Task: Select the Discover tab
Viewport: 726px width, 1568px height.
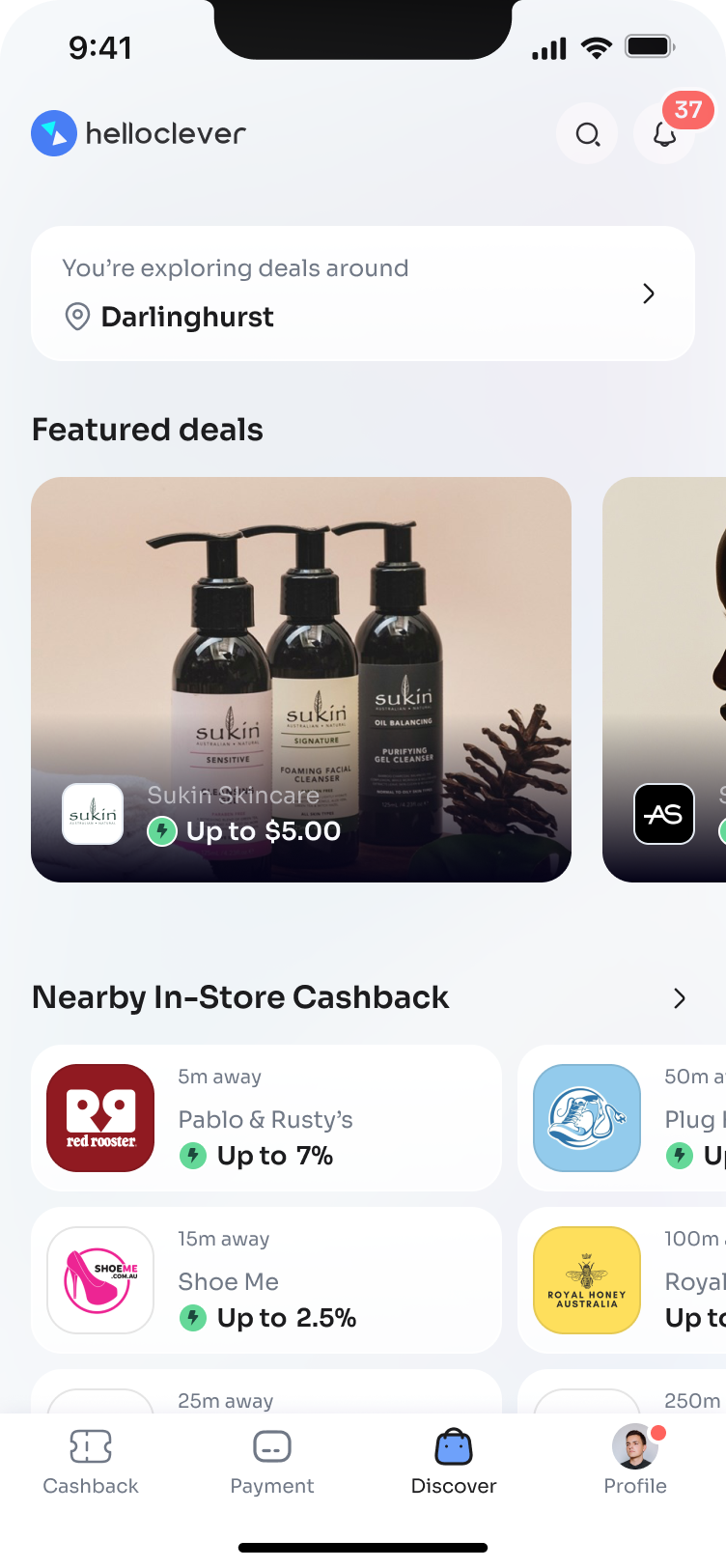Action: click(454, 1462)
